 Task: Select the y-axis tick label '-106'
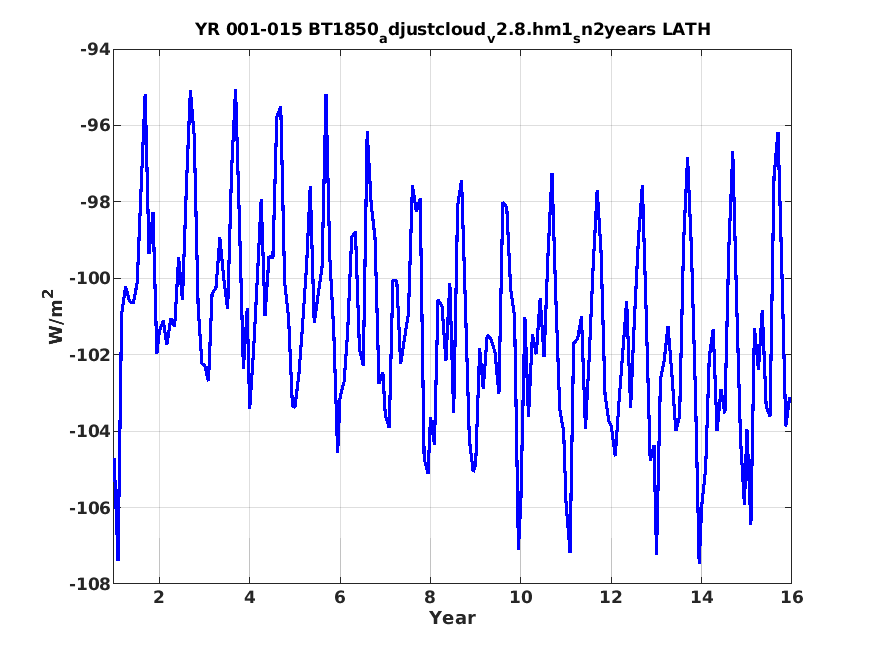click(x=89, y=508)
